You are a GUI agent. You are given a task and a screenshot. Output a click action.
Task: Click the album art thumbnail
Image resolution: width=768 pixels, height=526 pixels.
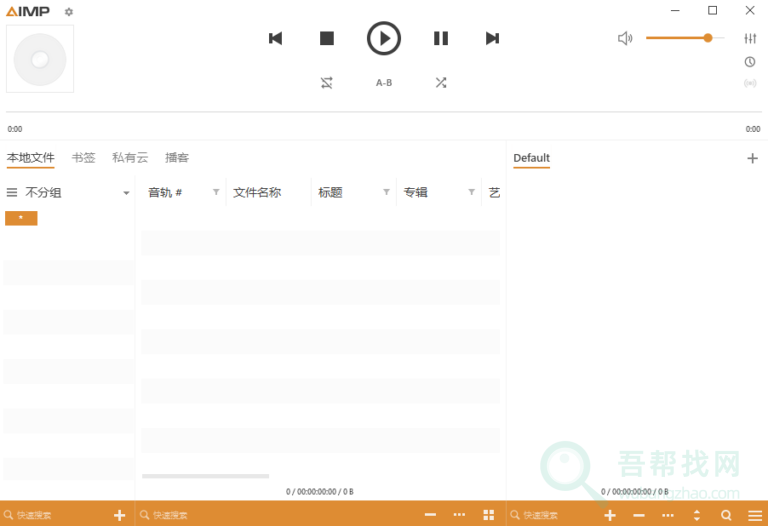coord(40,59)
